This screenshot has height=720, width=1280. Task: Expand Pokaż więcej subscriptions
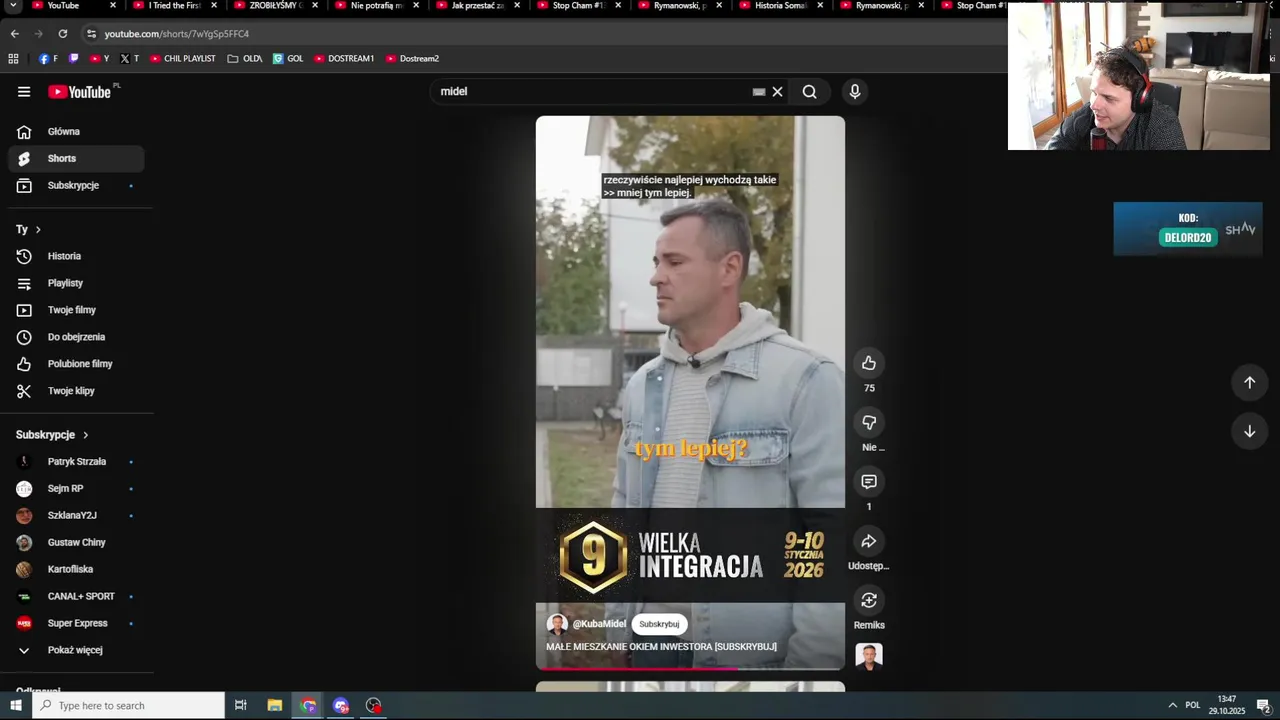pyautogui.click(x=76, y=650)
